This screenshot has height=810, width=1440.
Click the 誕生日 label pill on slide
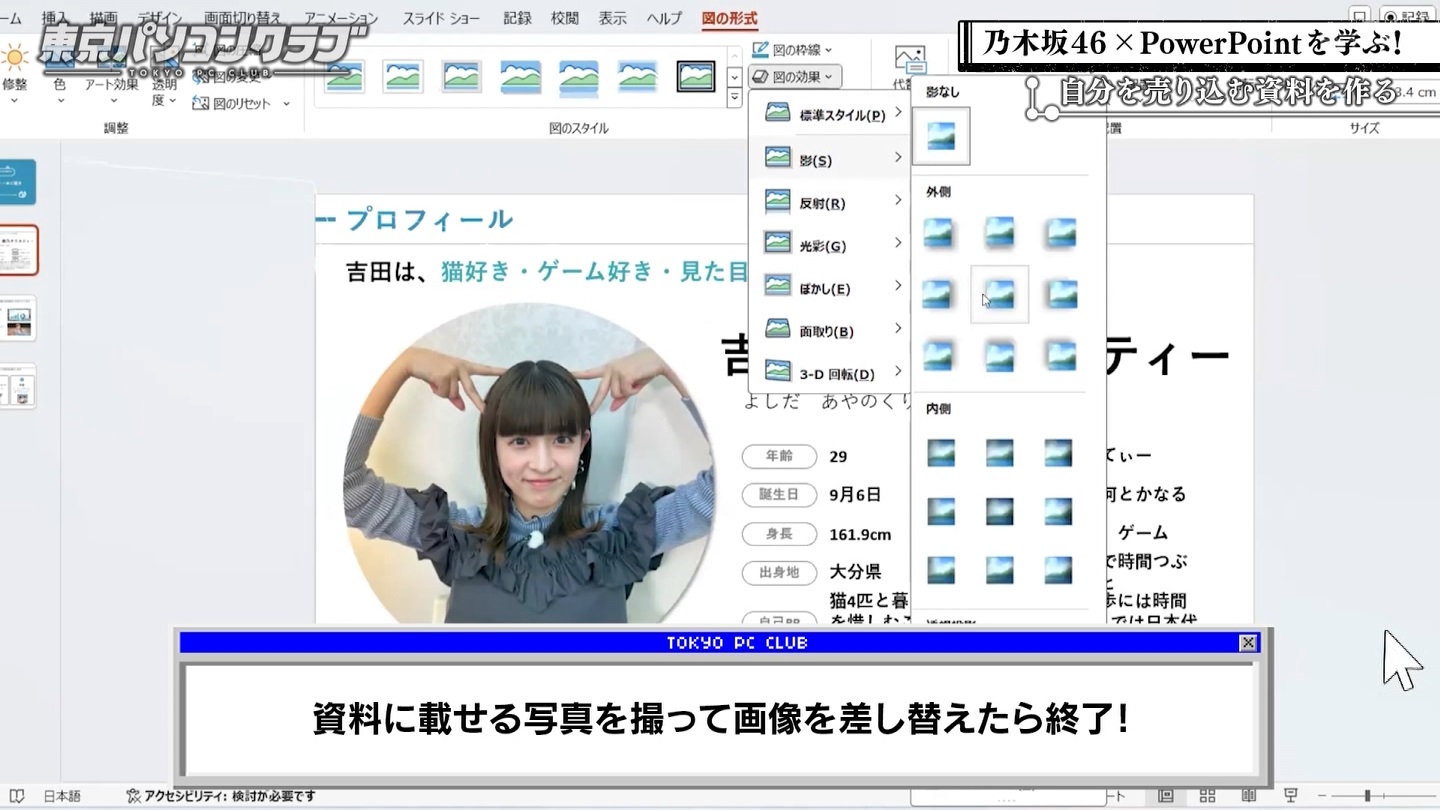tap(779, 494)
